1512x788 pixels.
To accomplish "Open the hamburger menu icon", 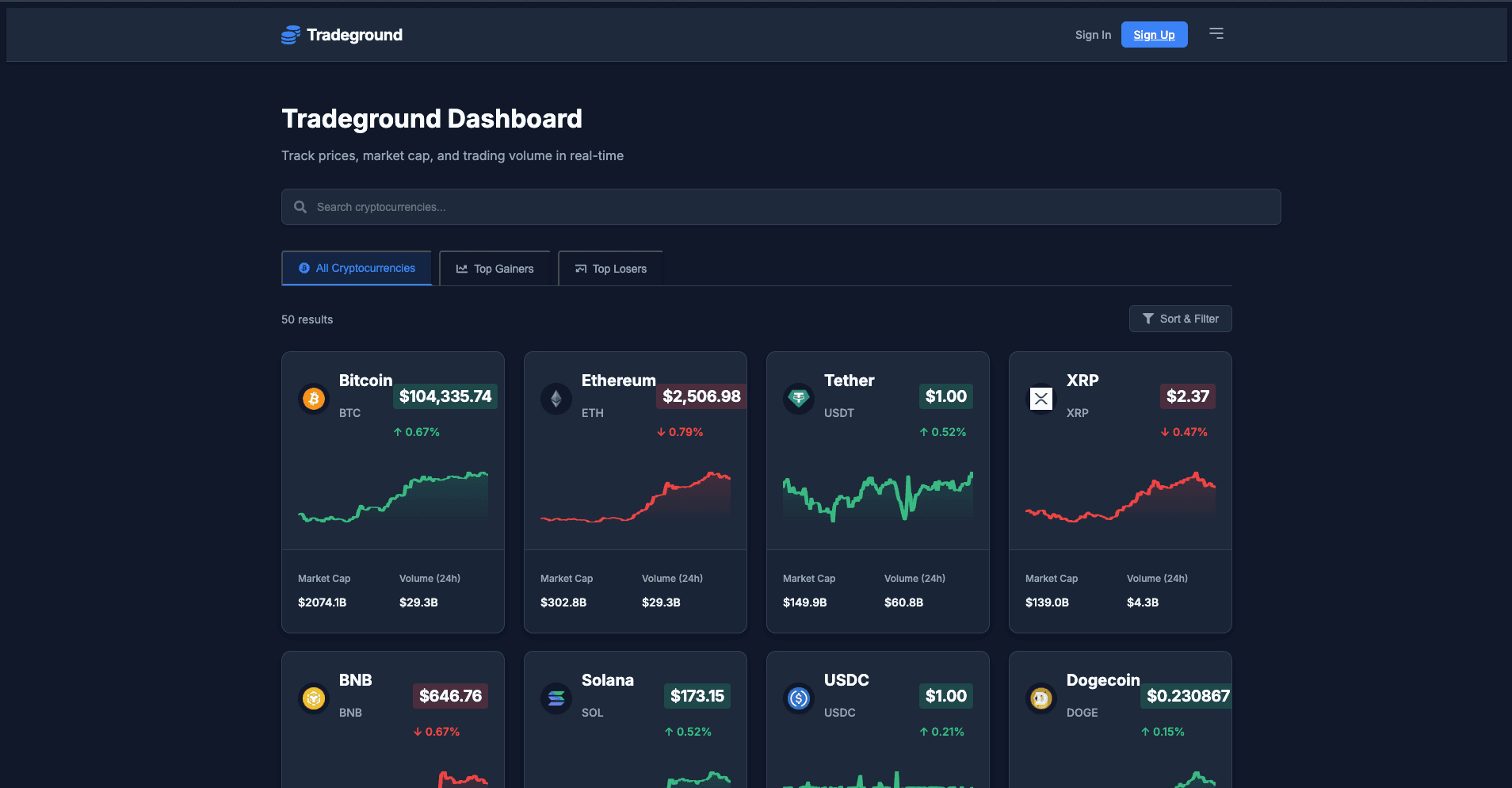I will [x=1216, y=33].
